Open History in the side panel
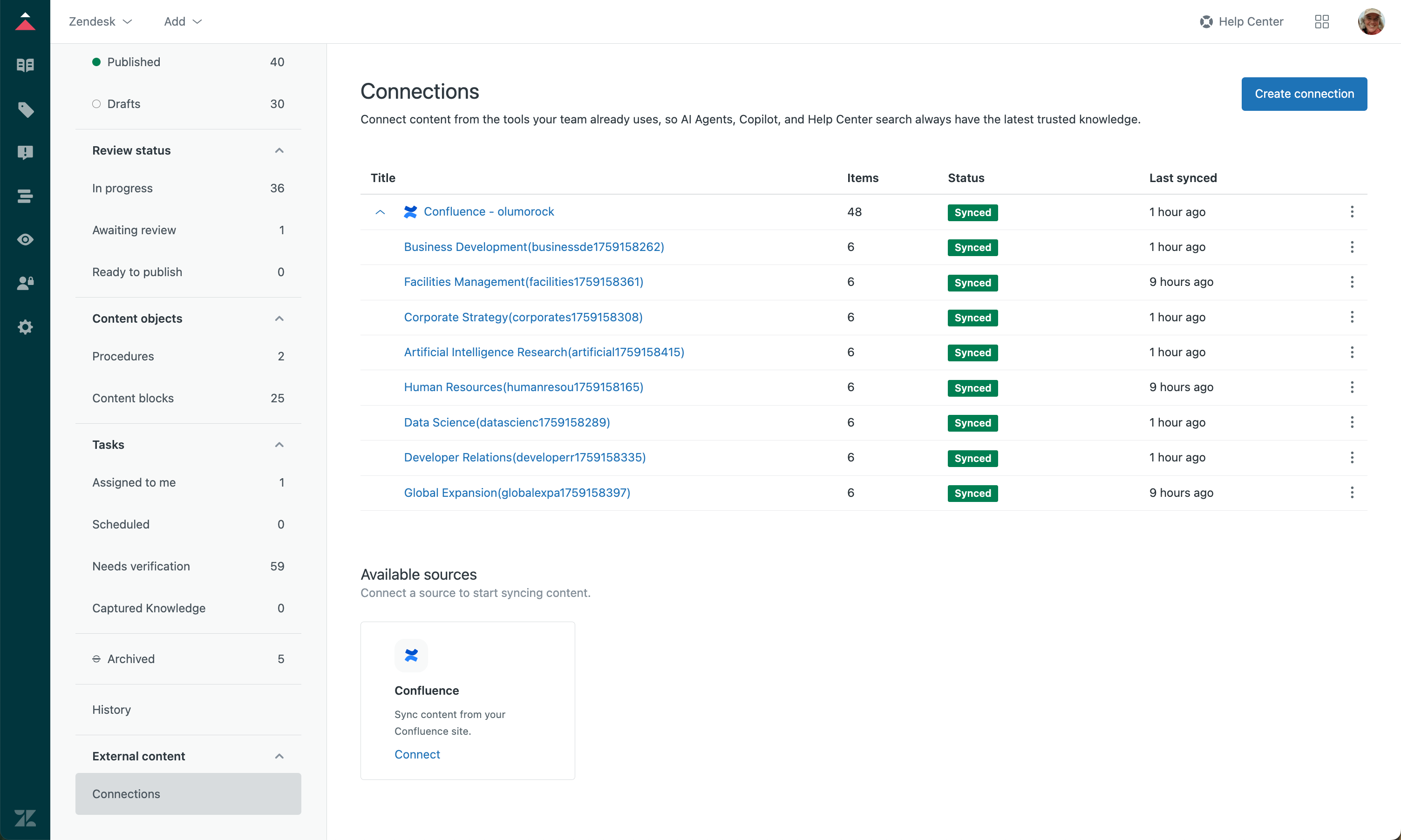The width and height of the screenshot is (1401, 840). (x=111, y=709)
